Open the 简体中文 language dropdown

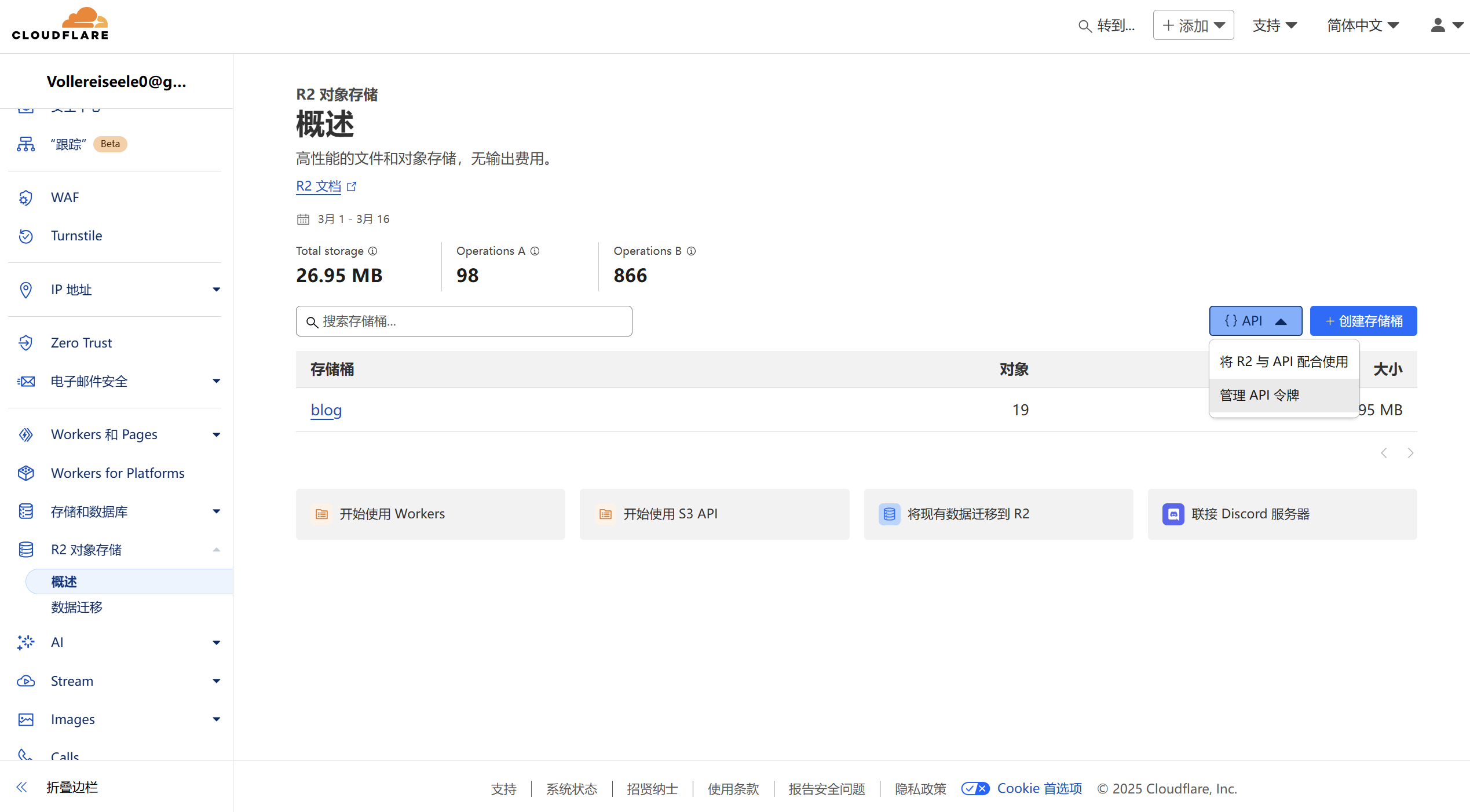tap(1363, 25)
